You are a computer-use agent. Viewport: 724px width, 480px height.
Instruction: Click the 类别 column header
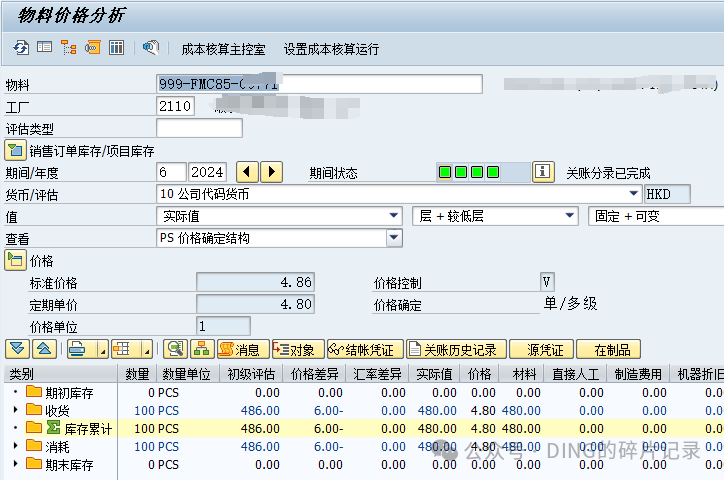click(x=60, y=374)
